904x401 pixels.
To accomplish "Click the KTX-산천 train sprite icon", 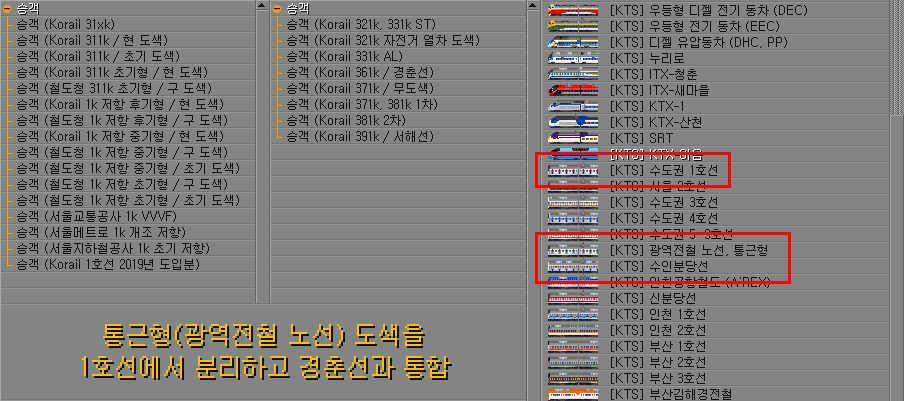I will pos(573,122).
